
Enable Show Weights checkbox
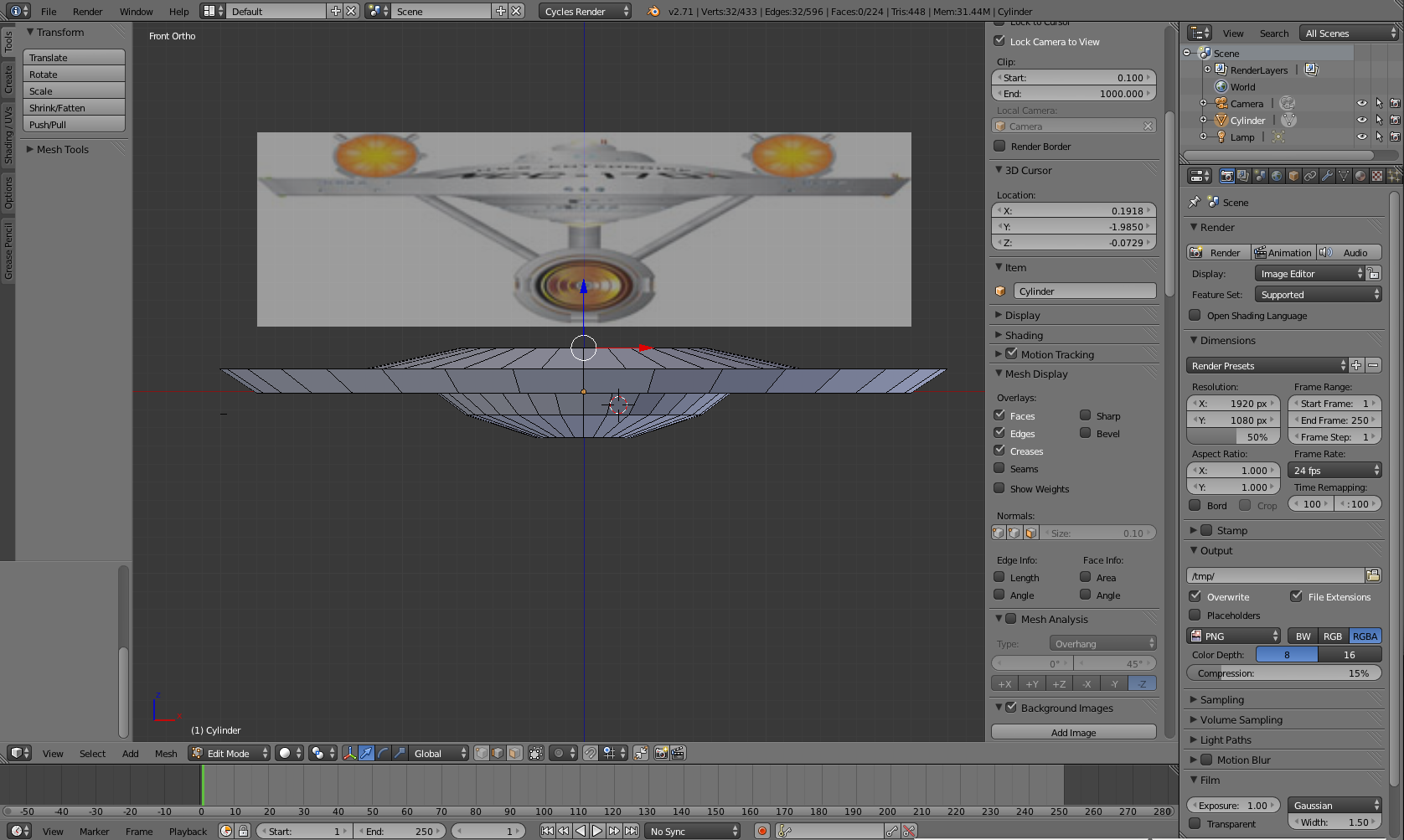point(999,488)
